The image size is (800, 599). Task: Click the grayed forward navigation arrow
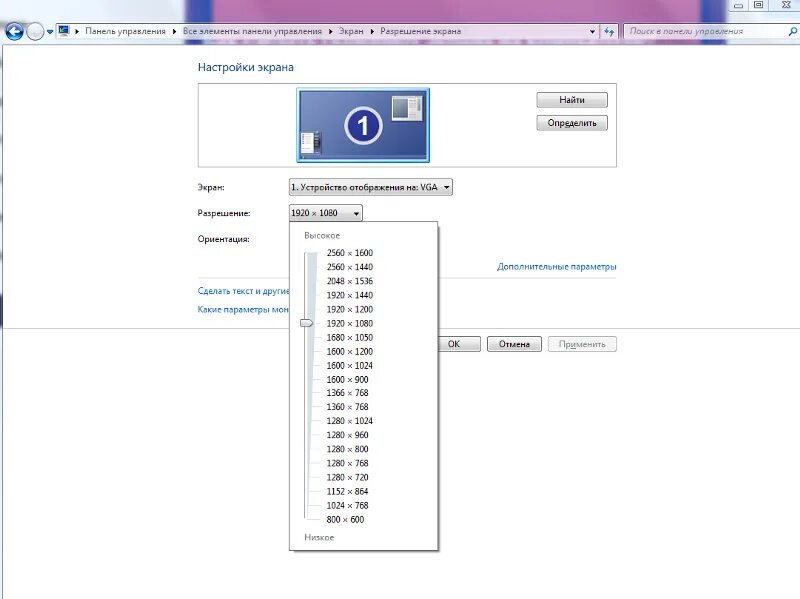pos(35,32)
